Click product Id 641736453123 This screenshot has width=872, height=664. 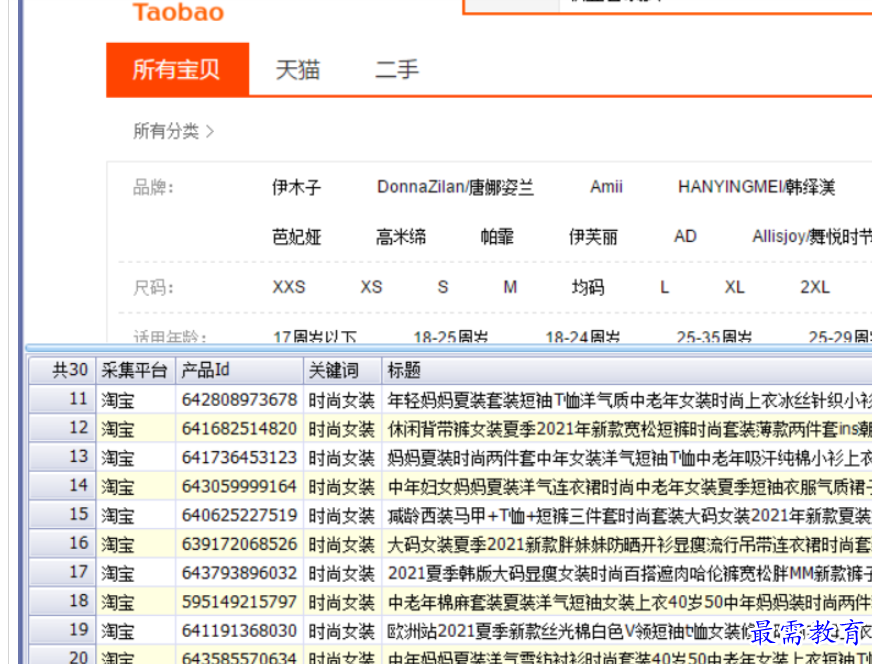pos(240,458)
